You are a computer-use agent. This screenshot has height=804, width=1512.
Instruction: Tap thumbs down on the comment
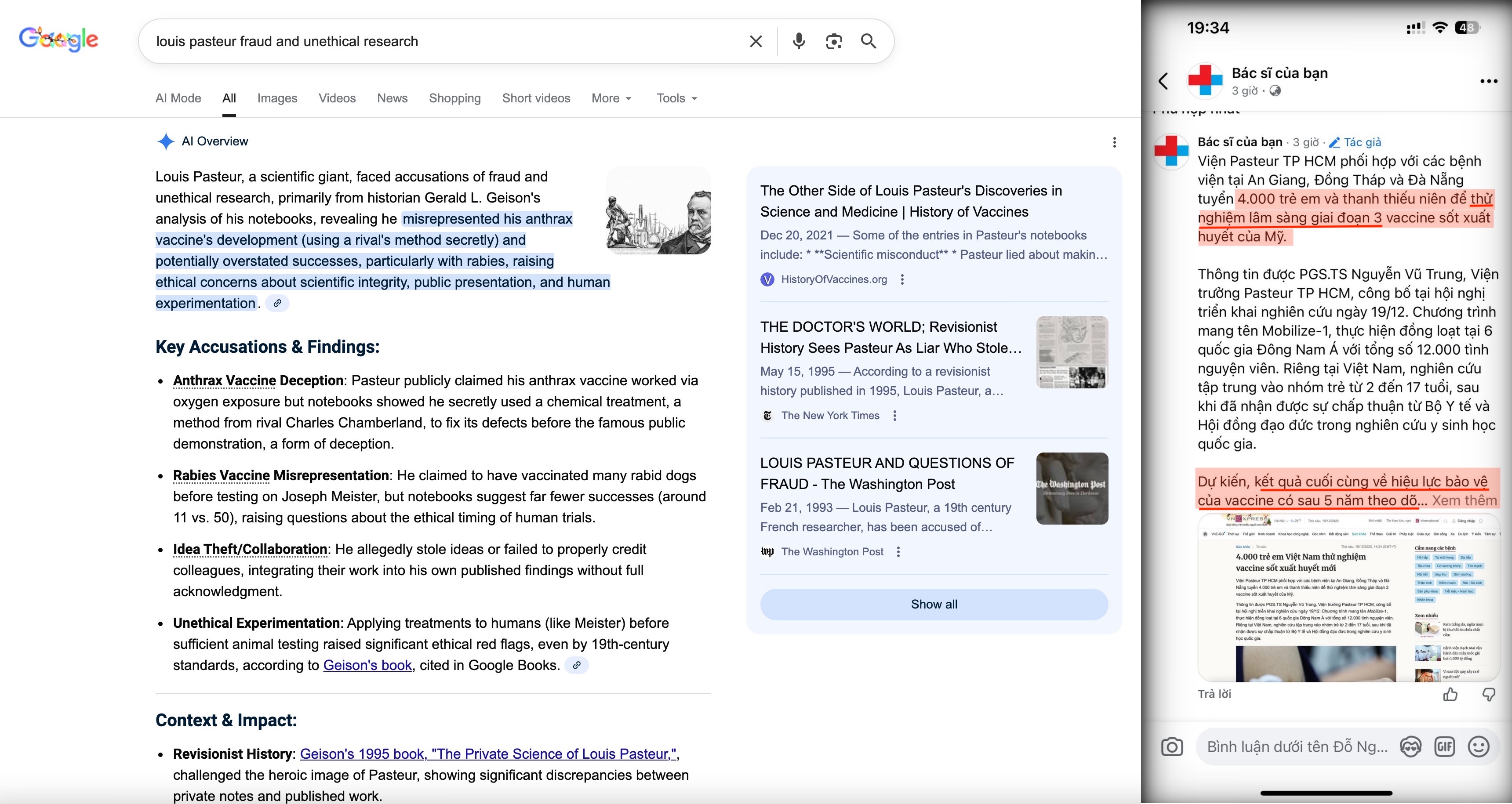1489,695
